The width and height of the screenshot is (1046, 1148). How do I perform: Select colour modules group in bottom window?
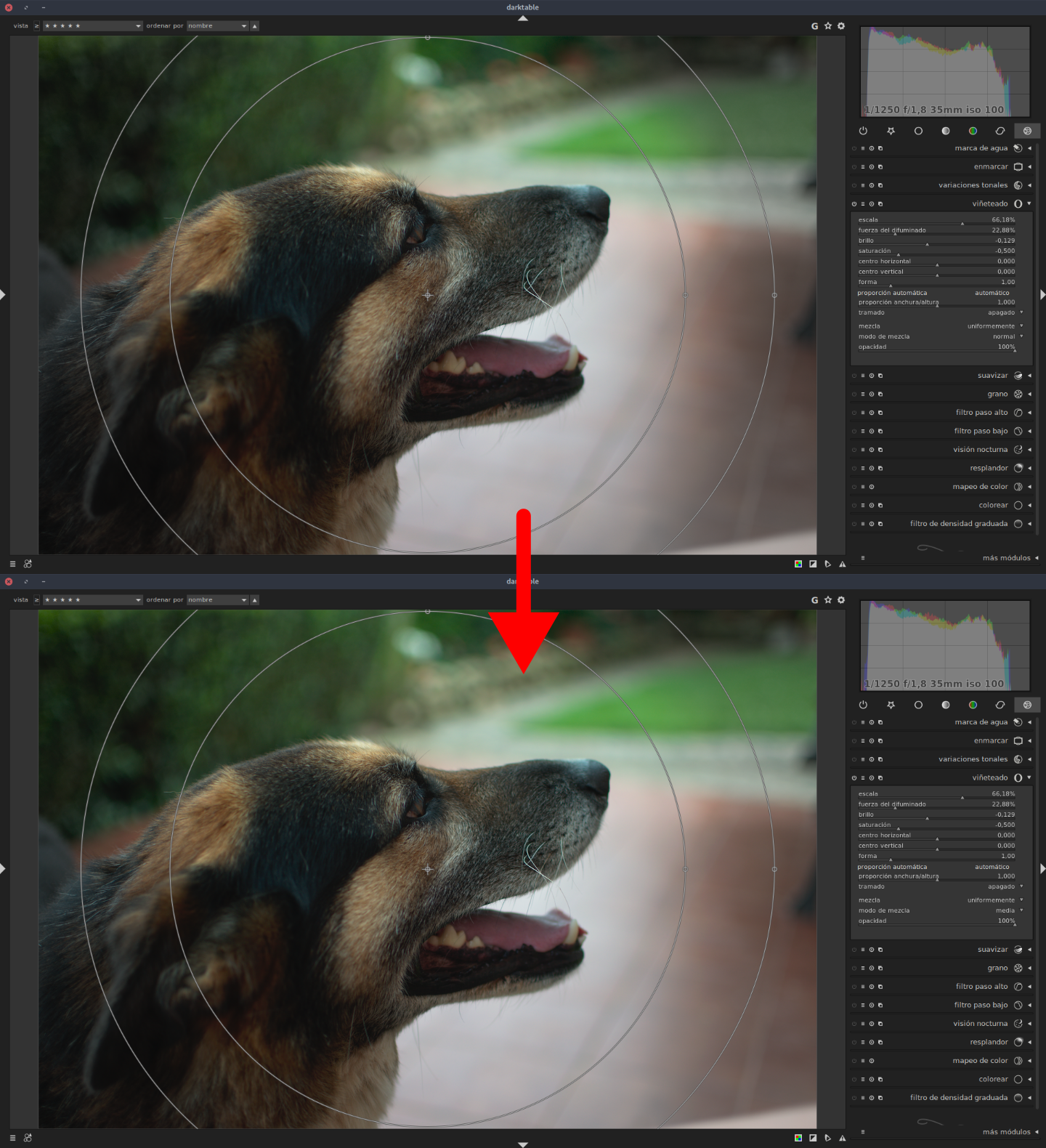tap(973, 705)
